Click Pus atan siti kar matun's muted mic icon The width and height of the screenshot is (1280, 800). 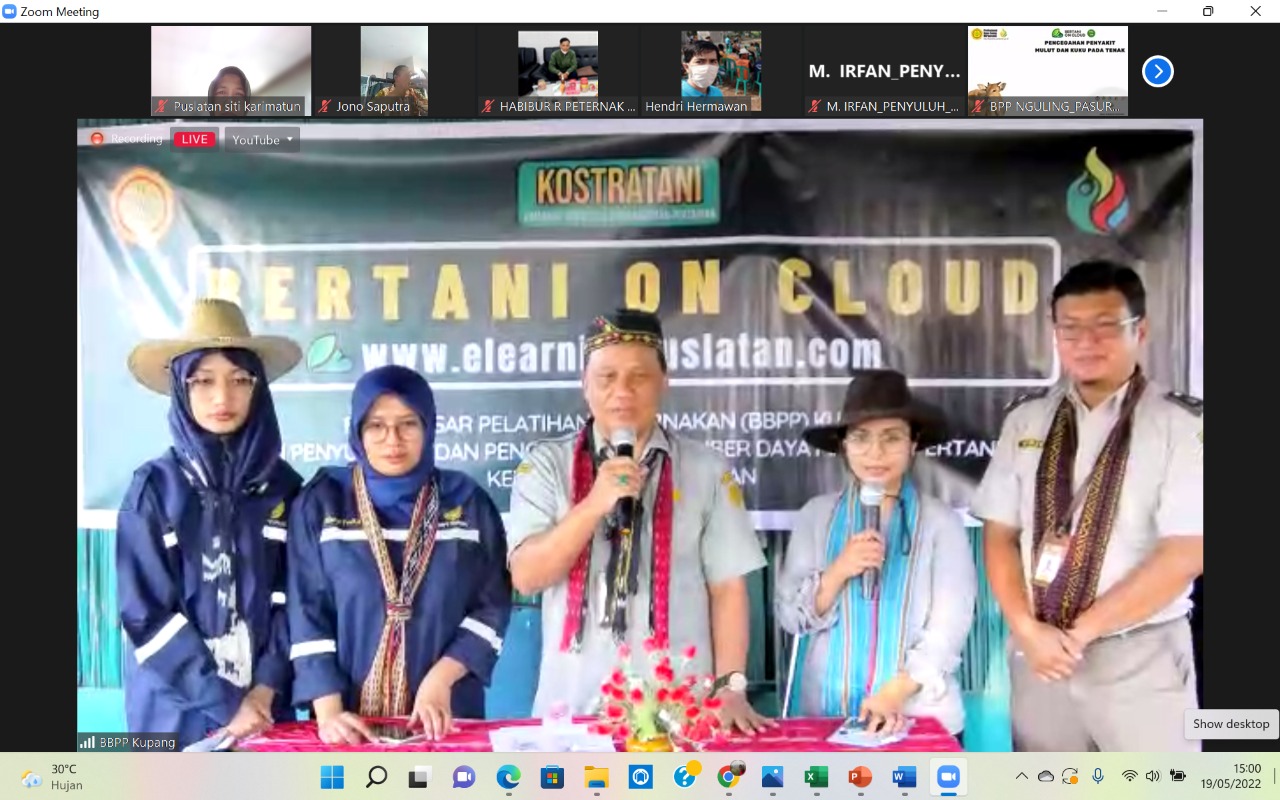(160, 106)
